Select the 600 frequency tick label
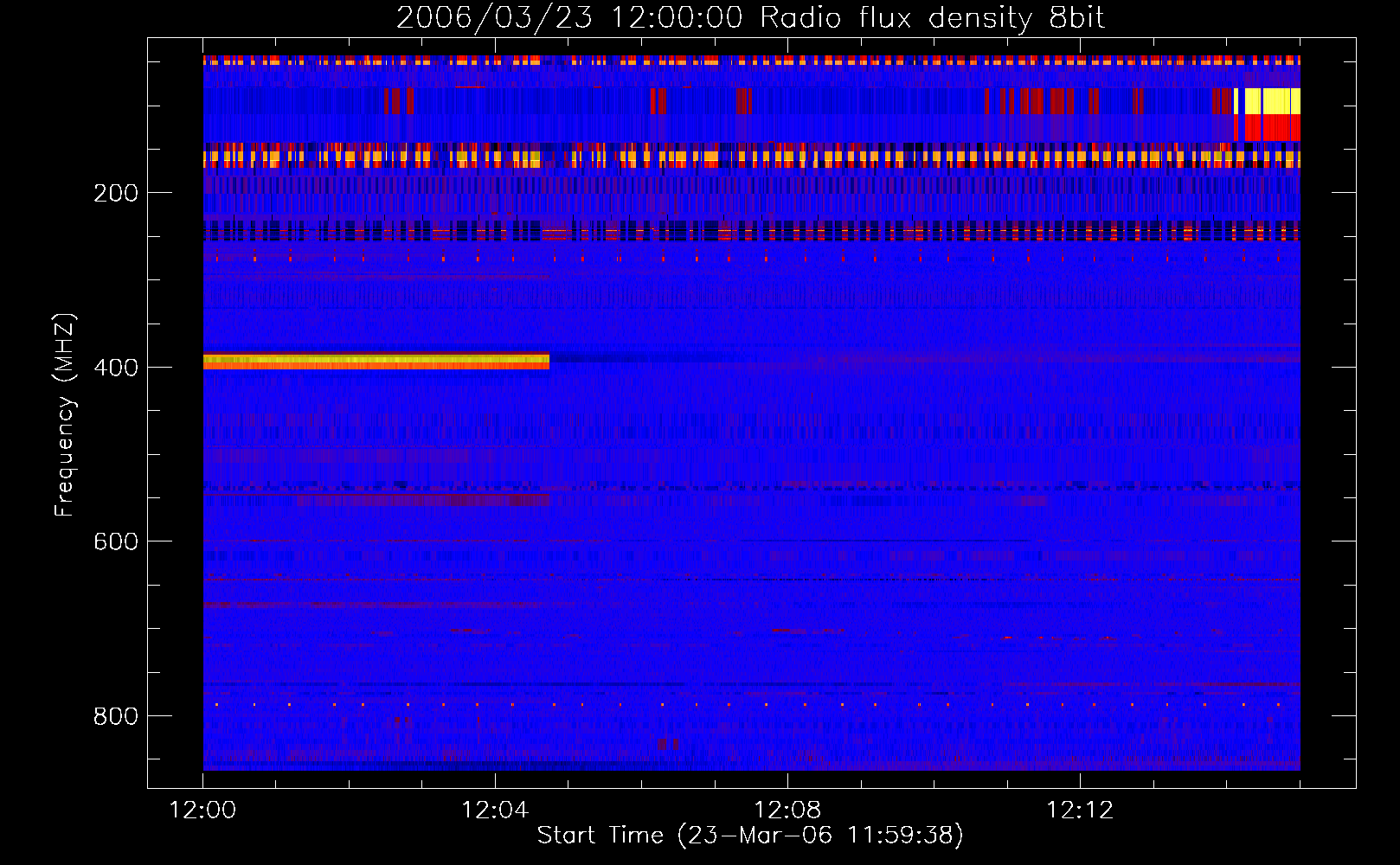The image size is (1400, 865). pos(116,541)
